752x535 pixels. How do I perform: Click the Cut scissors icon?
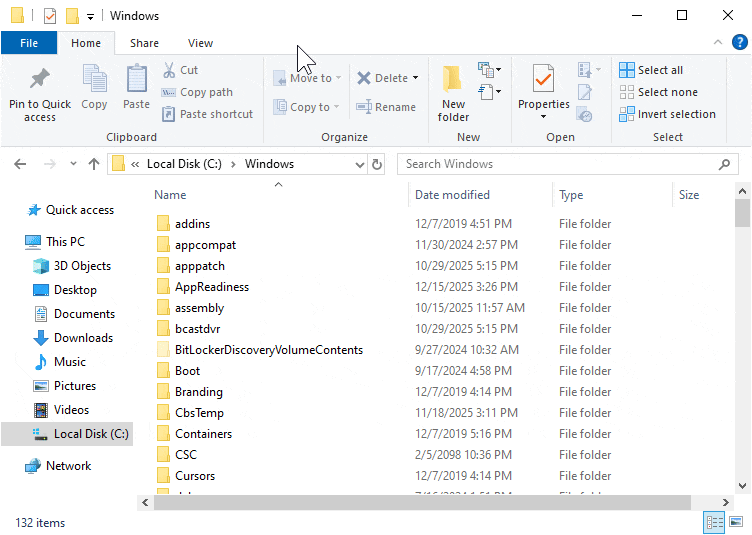coord(169,70)
